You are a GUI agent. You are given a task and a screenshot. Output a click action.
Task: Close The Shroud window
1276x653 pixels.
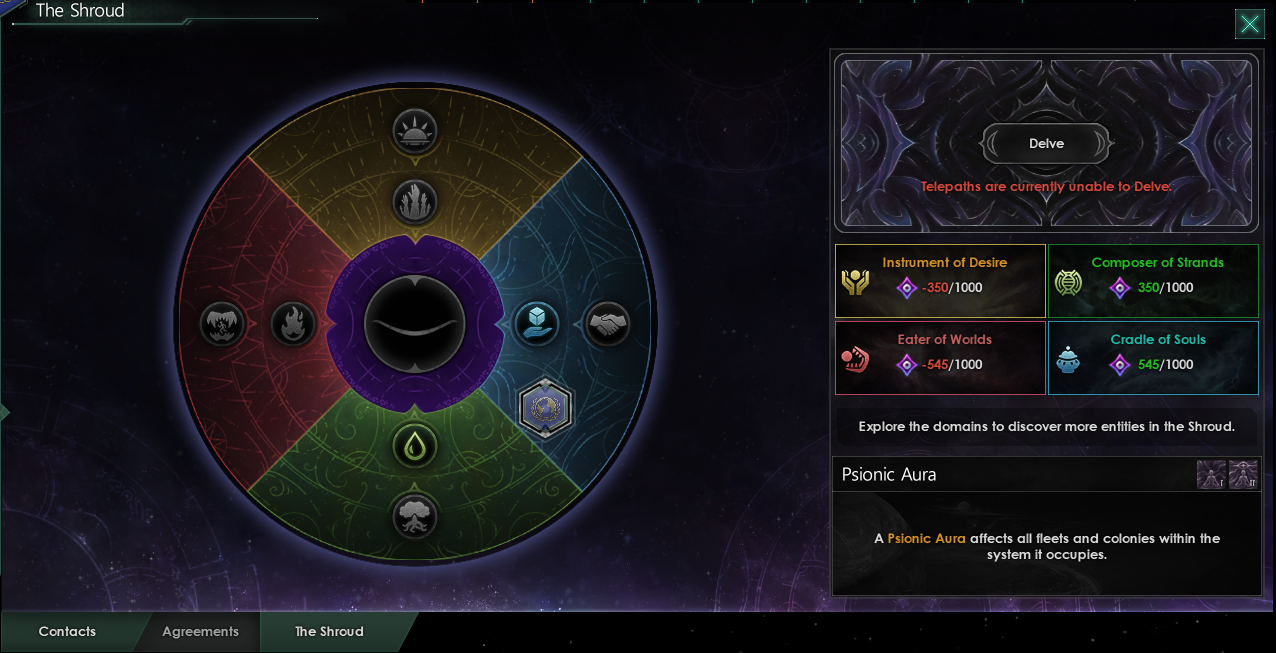[1250, 24]
